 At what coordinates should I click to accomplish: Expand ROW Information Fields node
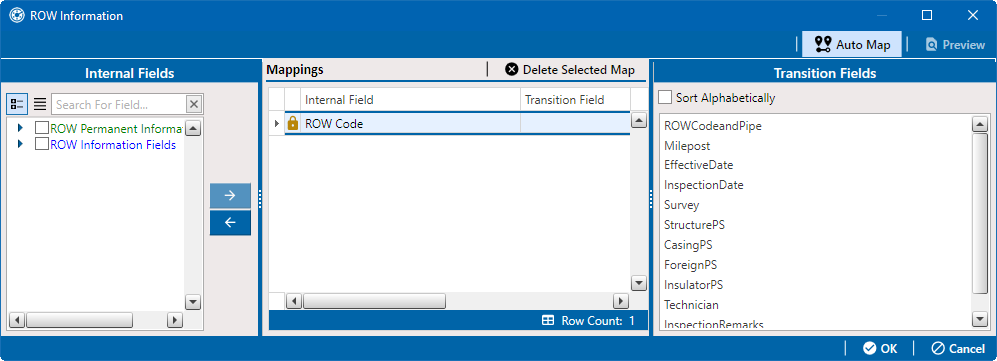coord(20,144)
